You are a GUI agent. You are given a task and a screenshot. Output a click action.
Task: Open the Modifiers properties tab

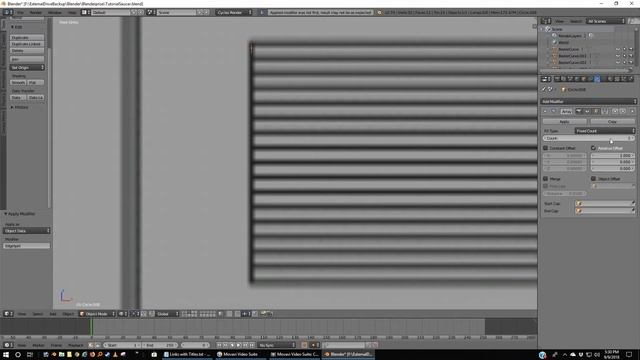pyautogui.click(x=597, y=78)
